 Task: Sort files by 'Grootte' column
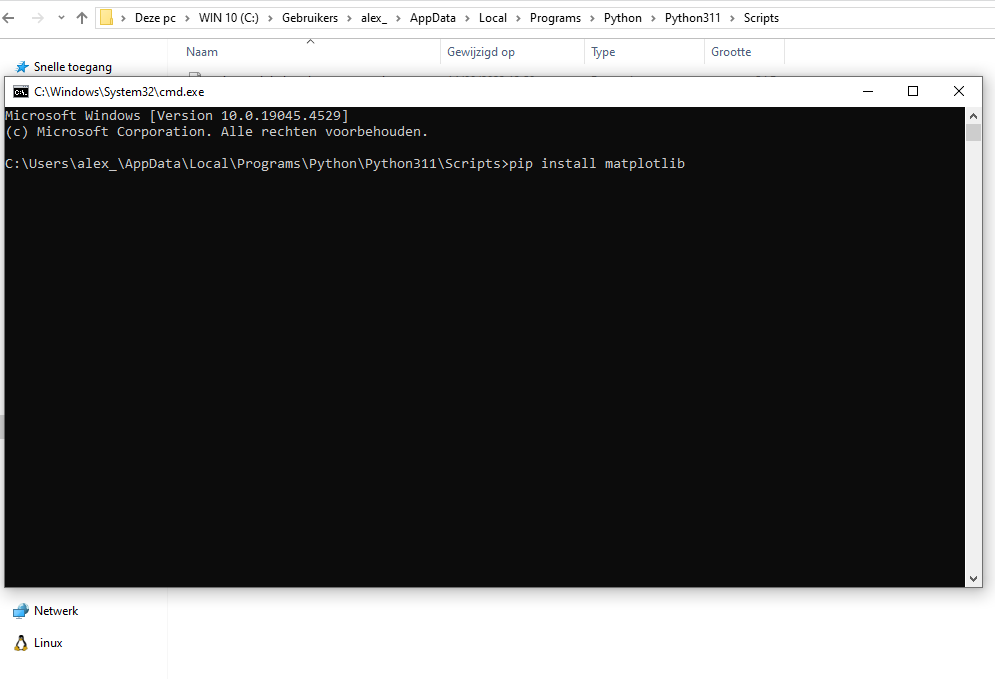pos(744,52)
